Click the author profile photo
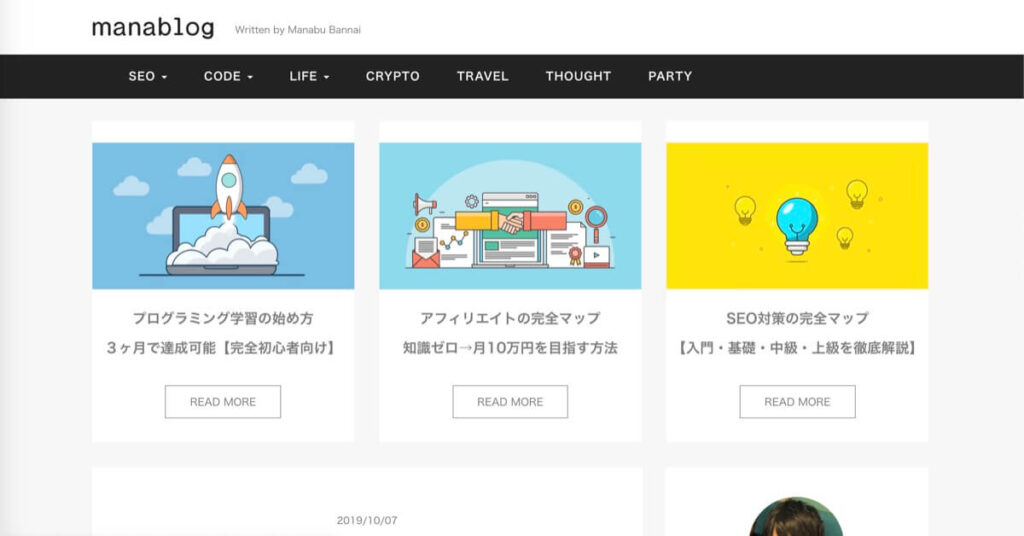1024x536 pixels. point(796,518)
